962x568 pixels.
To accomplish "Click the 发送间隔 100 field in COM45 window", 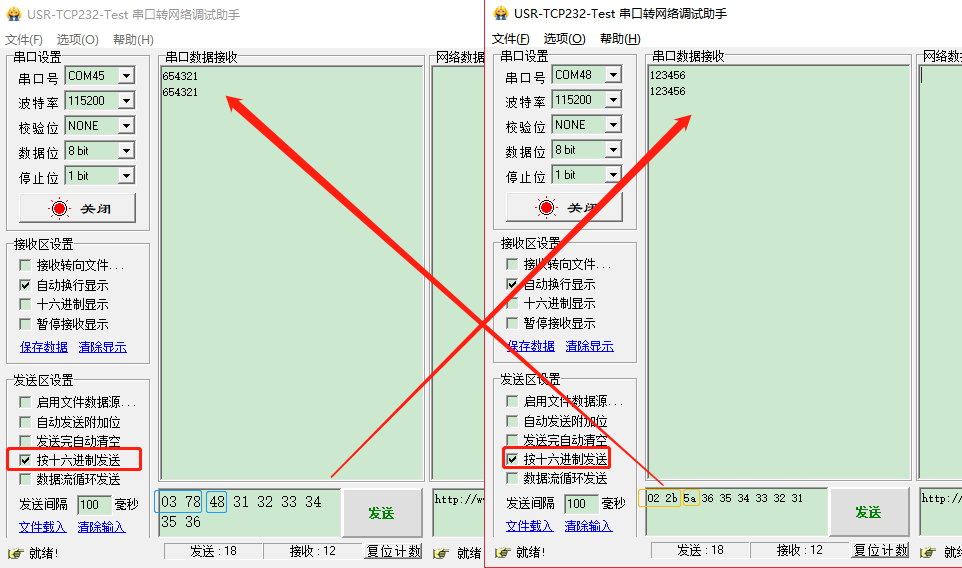I will [x=94, y=505].
